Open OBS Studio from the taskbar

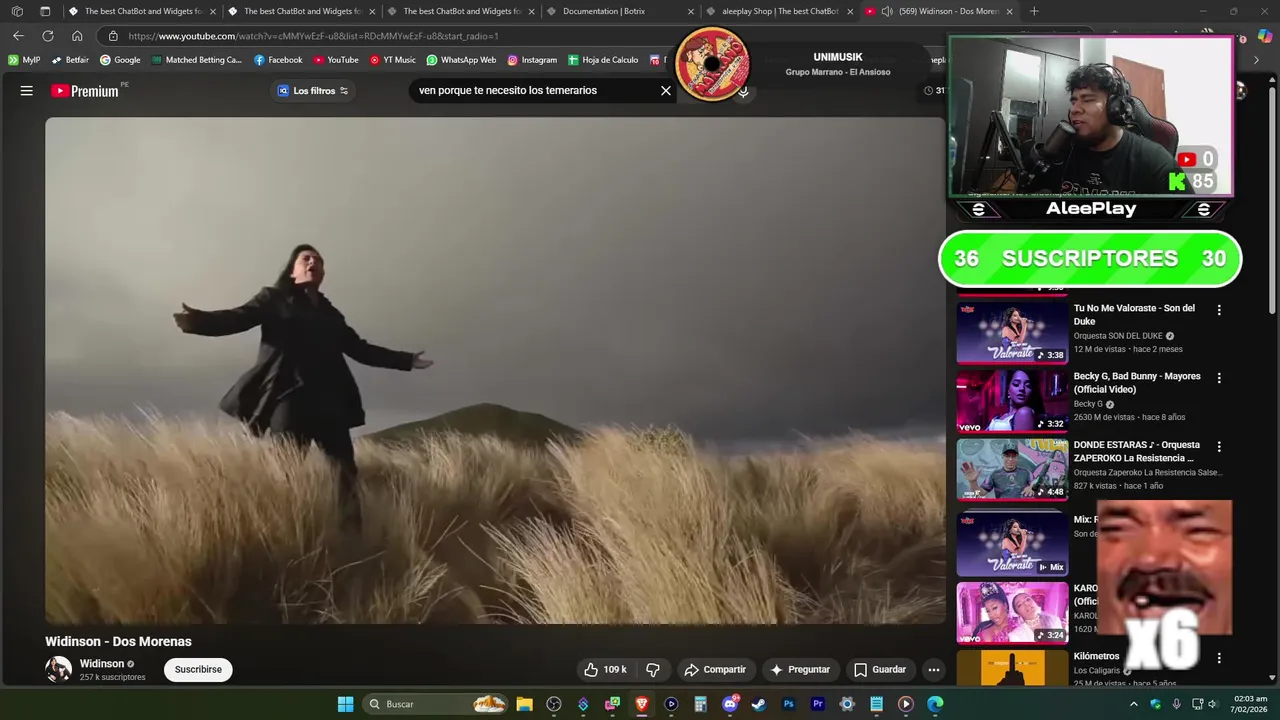pos(554,704)
